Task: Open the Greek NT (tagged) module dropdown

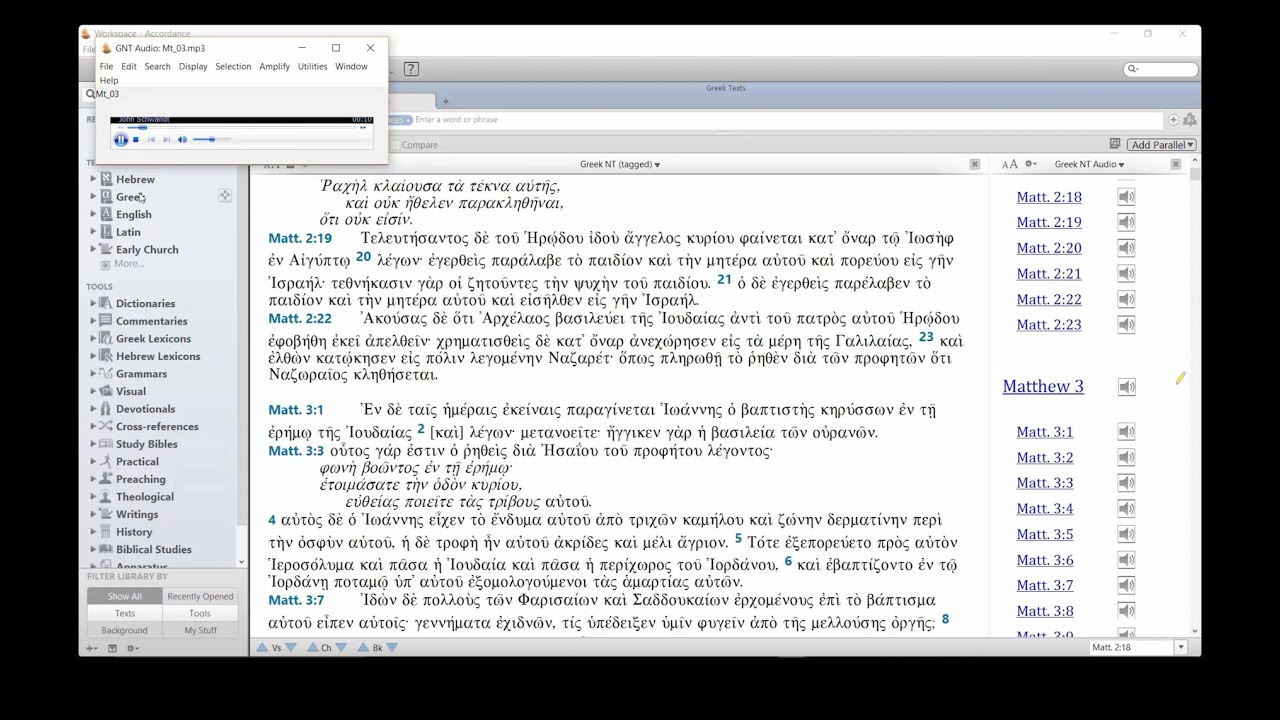Action: click(x=620, y=164)
